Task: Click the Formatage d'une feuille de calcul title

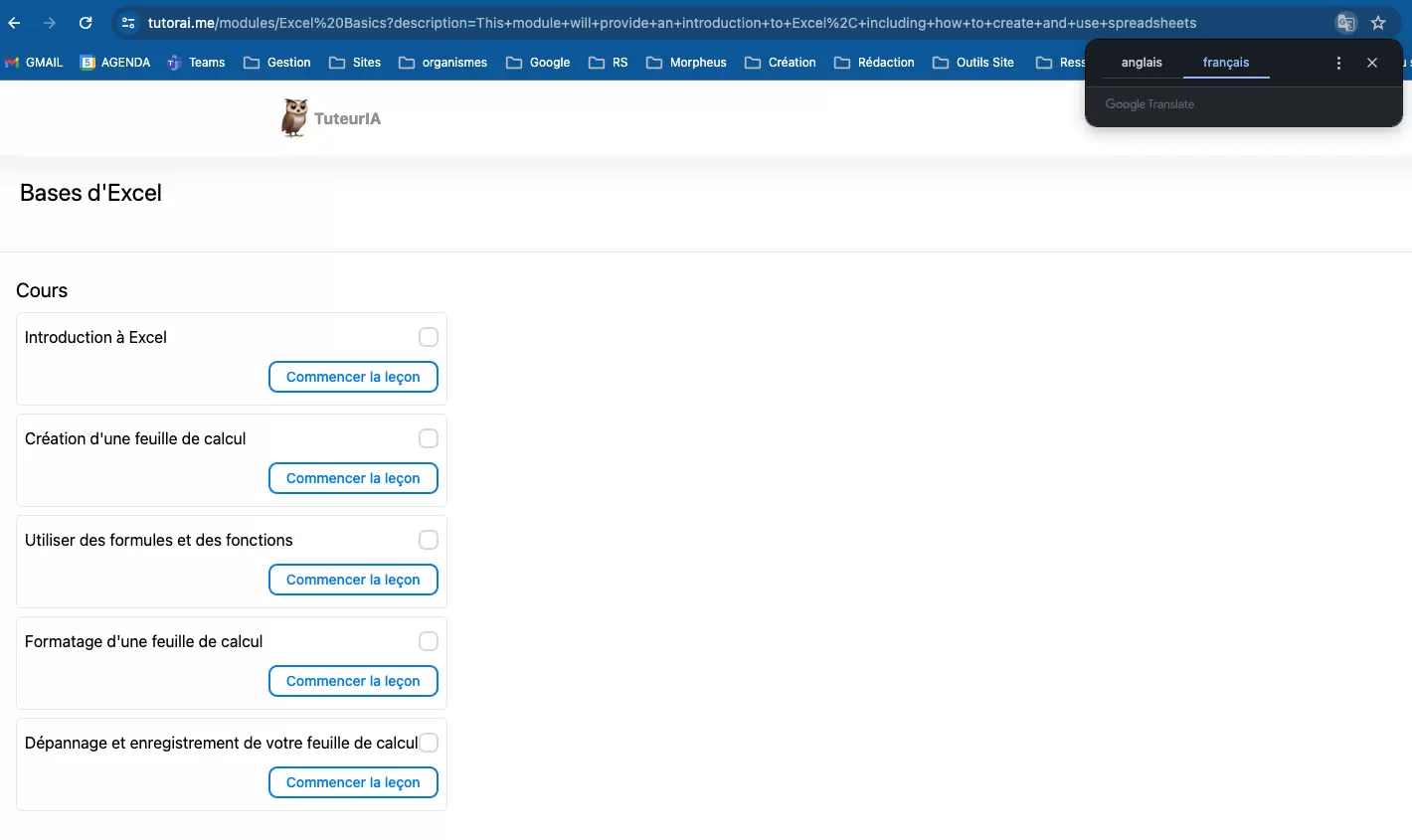Action: 144,641
